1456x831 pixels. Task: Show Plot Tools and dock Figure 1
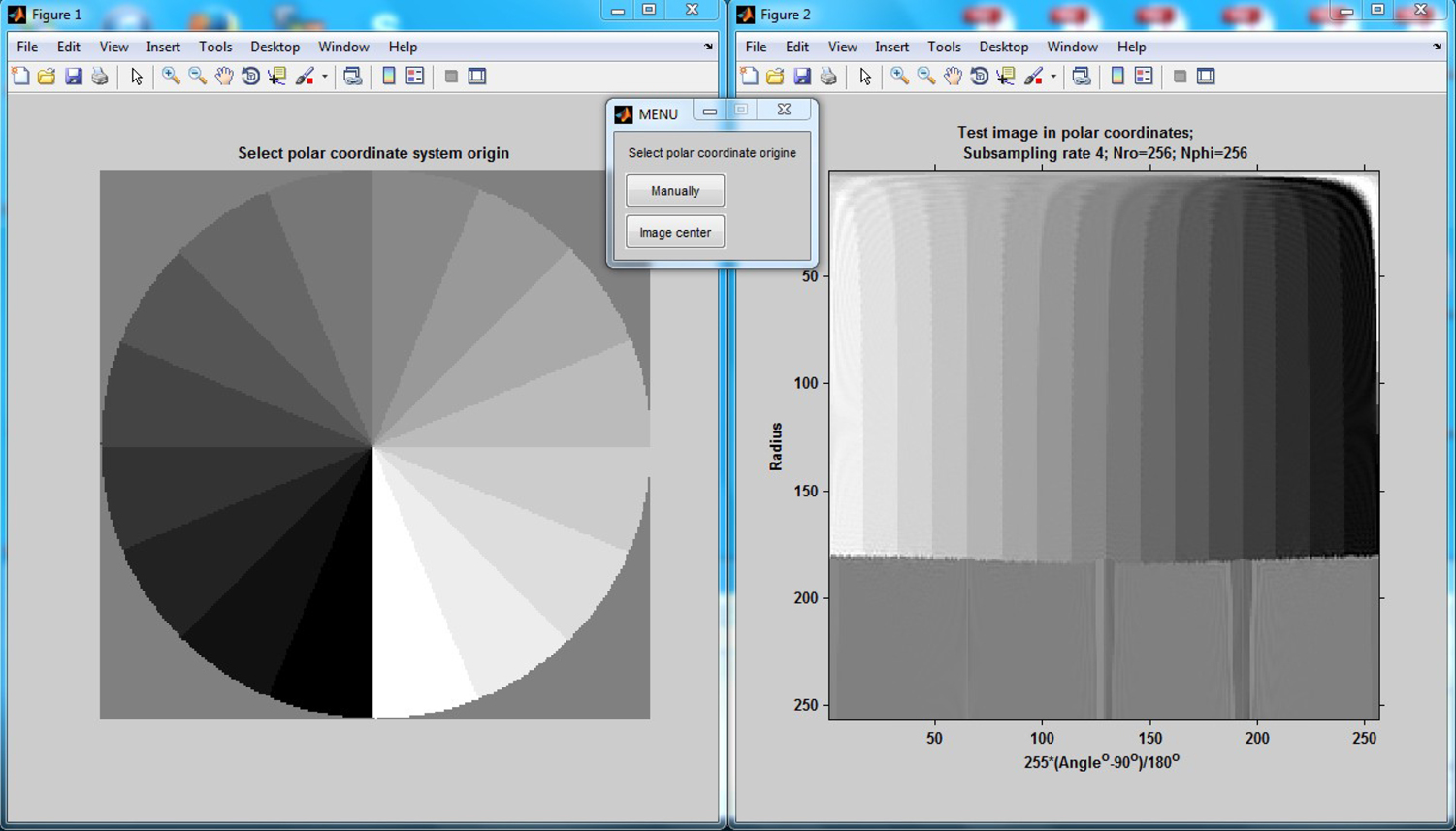477,77
